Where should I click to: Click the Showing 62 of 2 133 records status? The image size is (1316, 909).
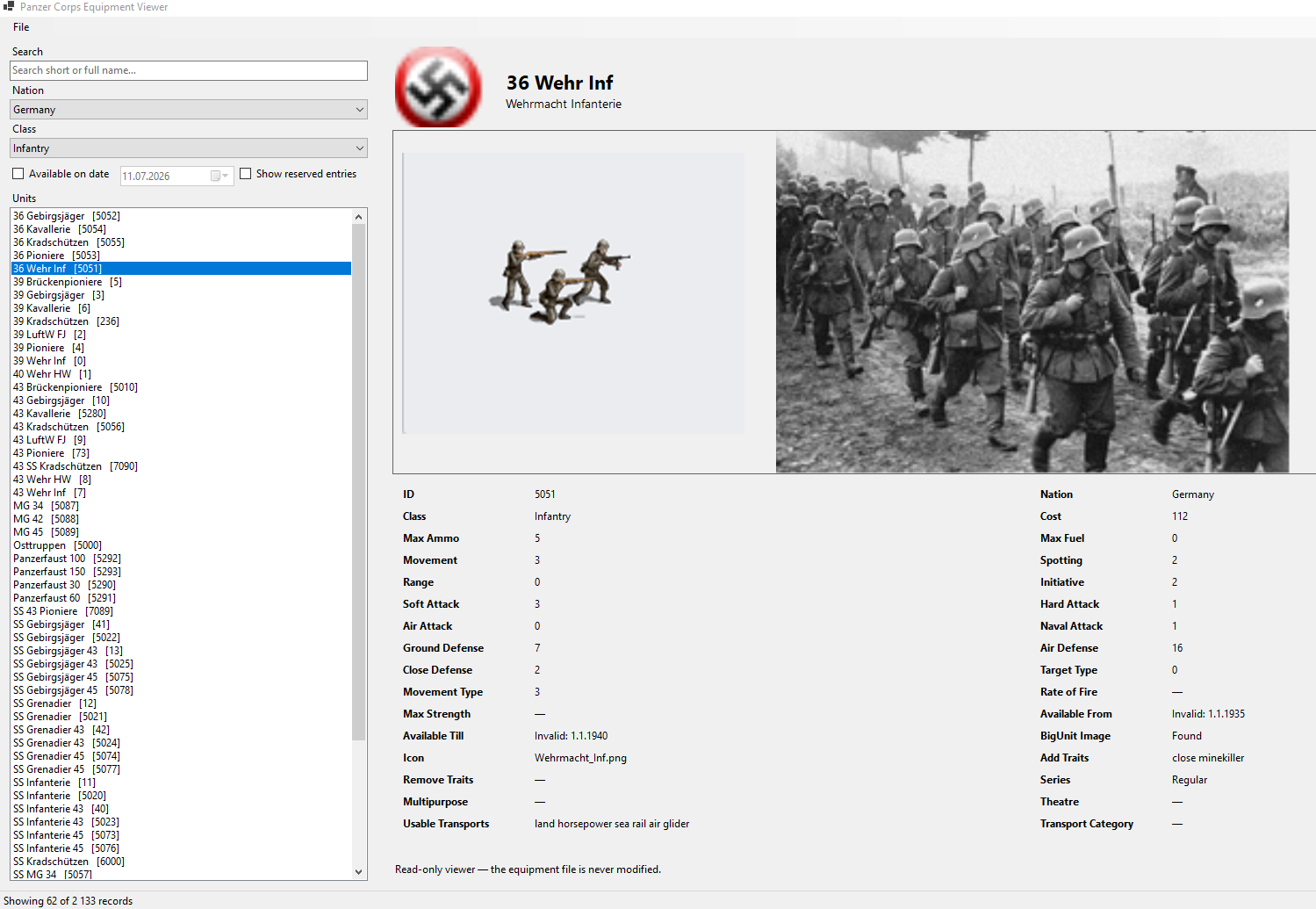click(x=68, y=901)
